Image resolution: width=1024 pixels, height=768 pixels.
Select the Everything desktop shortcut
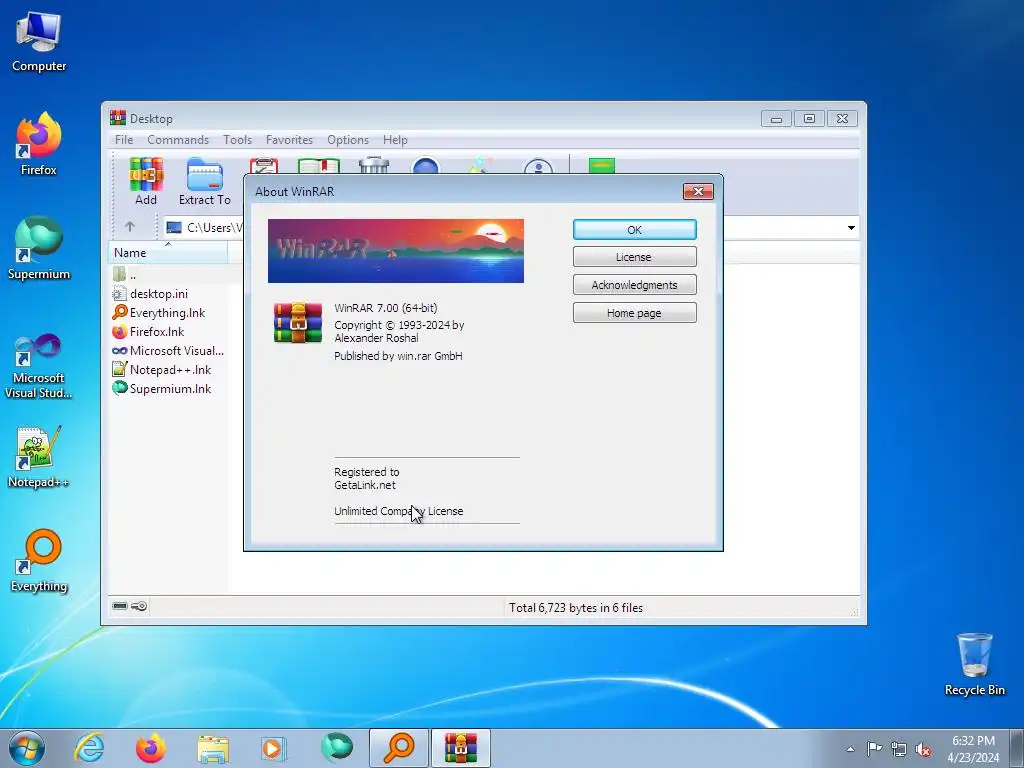39,561
